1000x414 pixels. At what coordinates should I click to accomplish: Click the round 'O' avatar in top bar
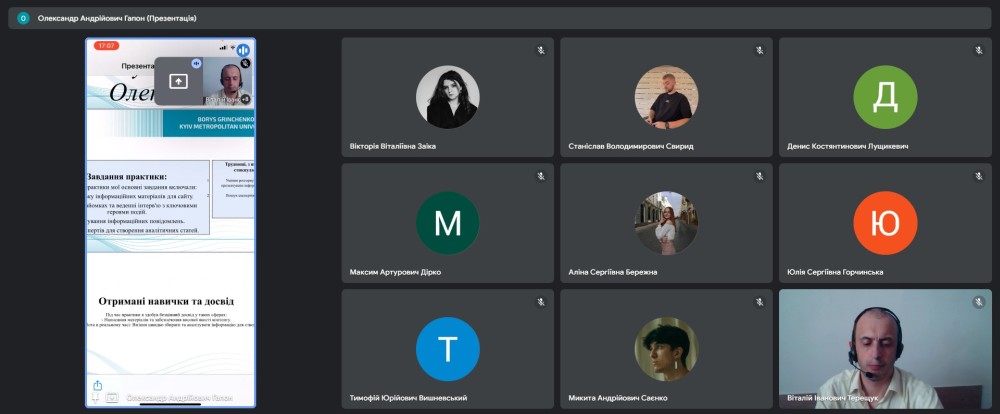coord(23,18)
